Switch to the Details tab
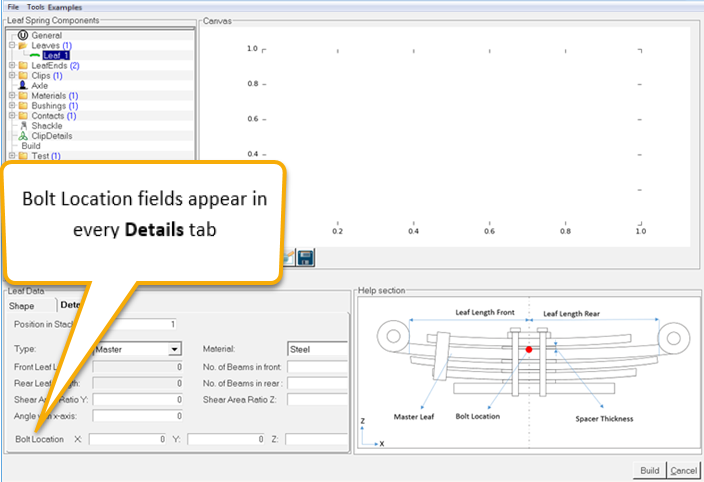704x482 pixels. click(70, 305)
